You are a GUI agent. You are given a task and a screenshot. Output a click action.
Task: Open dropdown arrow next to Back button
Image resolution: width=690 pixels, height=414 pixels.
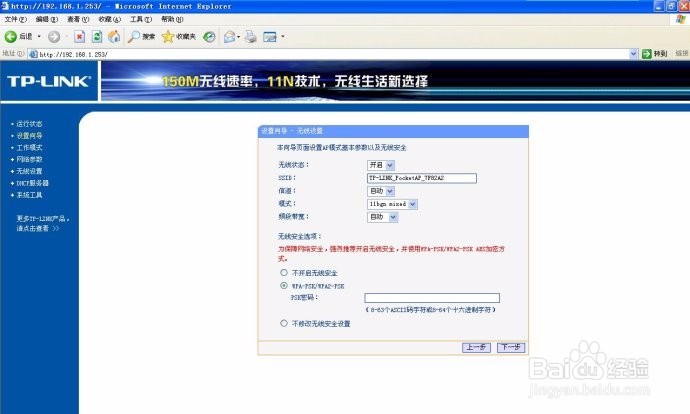39,37
